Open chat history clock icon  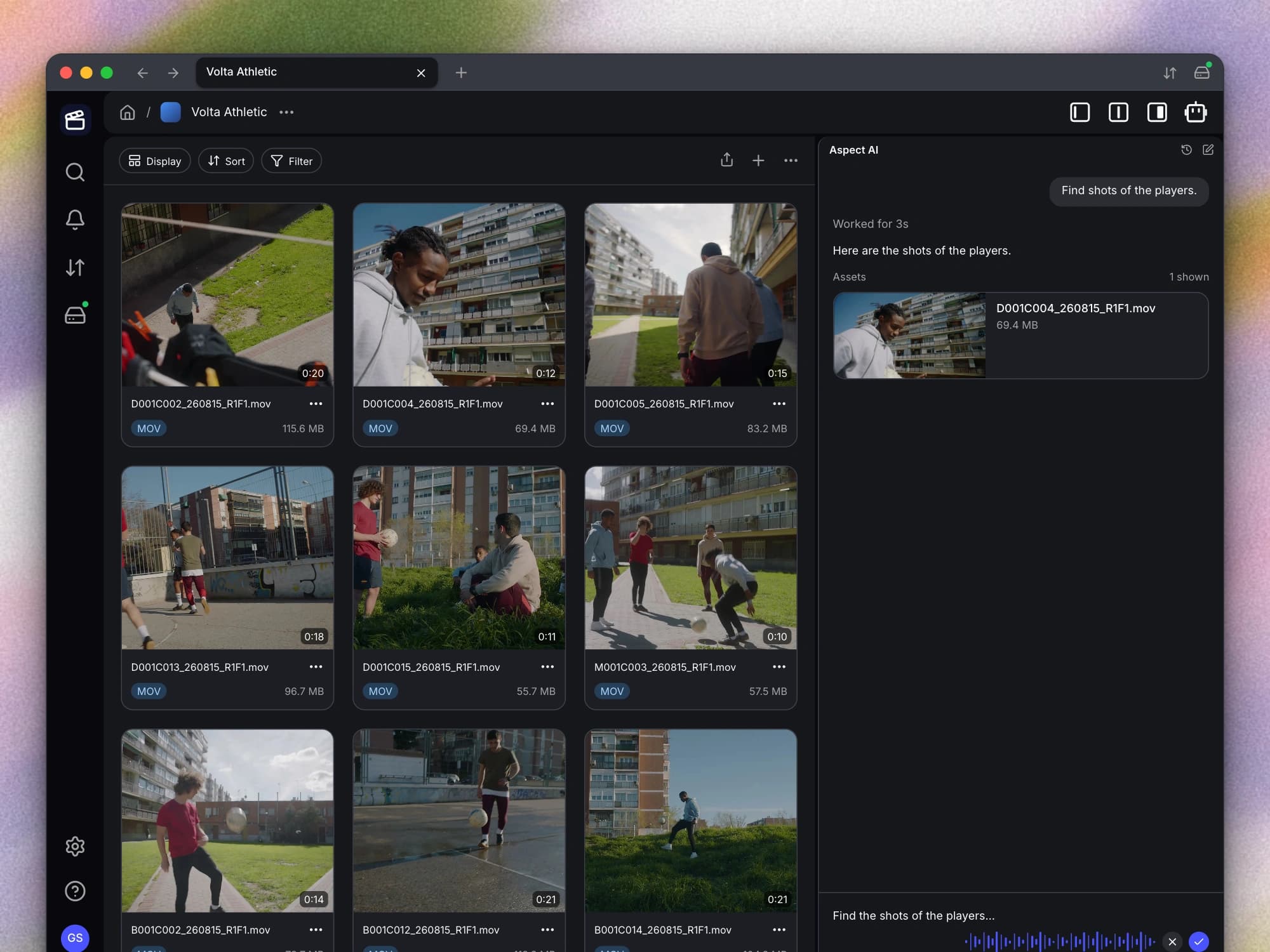(1186, 150)
